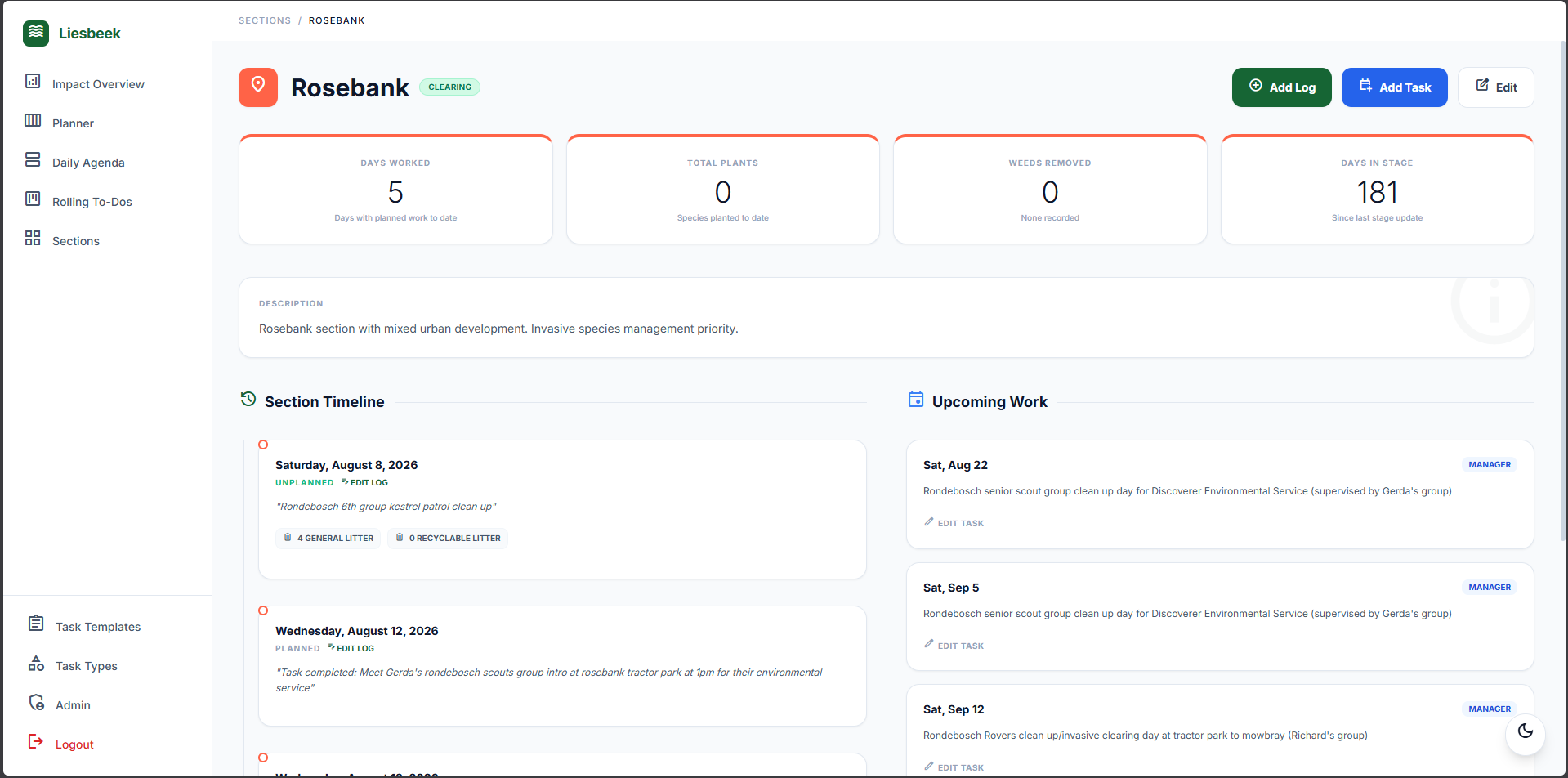Click the Weeds Removed stat card

tap(1050, 190)
